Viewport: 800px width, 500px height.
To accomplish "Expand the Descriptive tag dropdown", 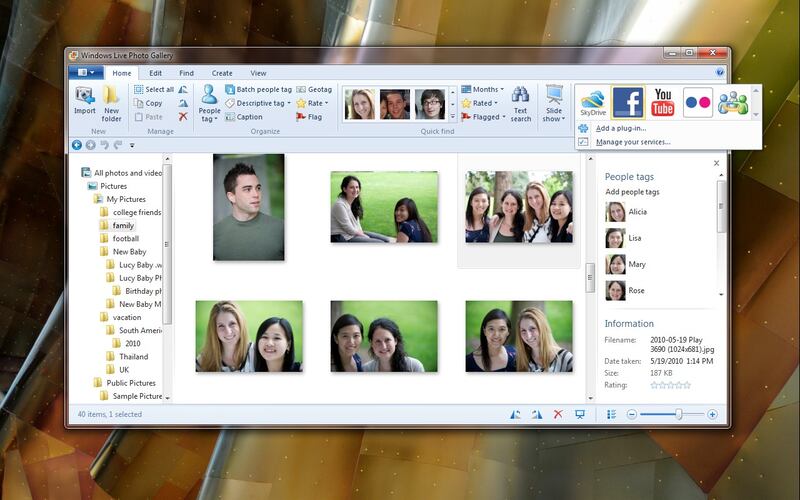I will pyautogui.click(x=258, y=103).
